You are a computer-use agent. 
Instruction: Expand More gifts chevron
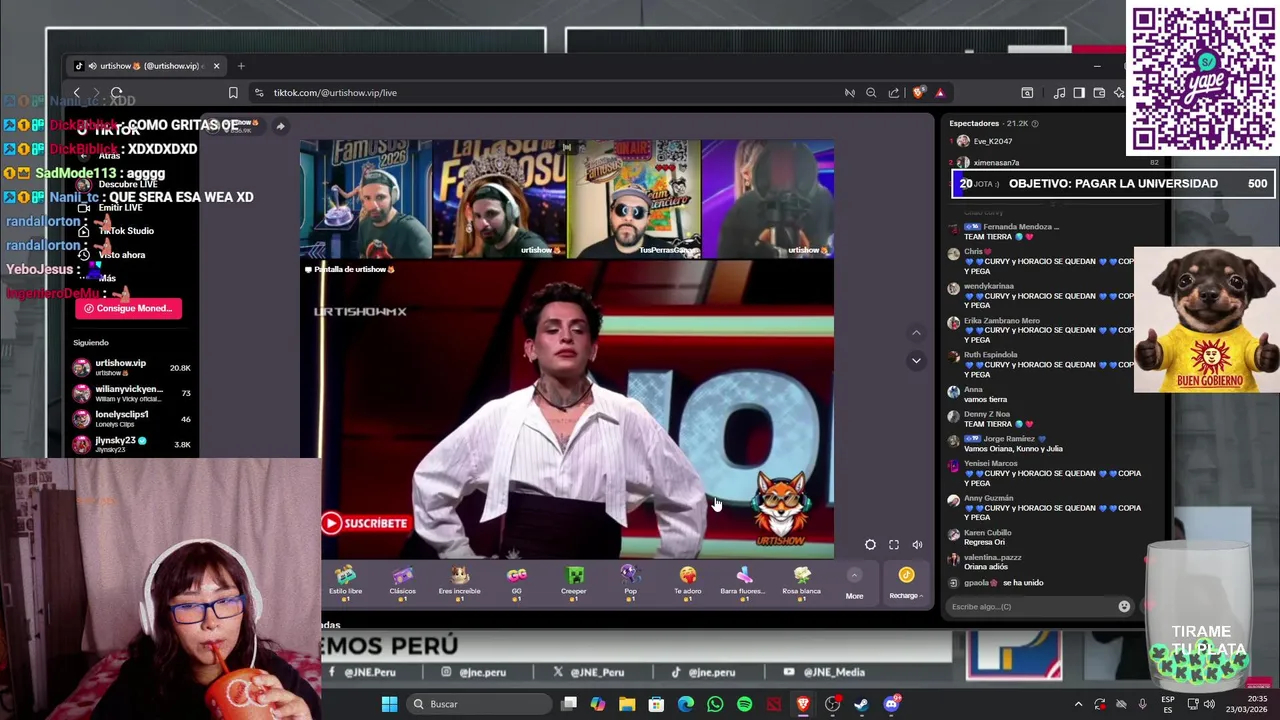click(854, 575)
